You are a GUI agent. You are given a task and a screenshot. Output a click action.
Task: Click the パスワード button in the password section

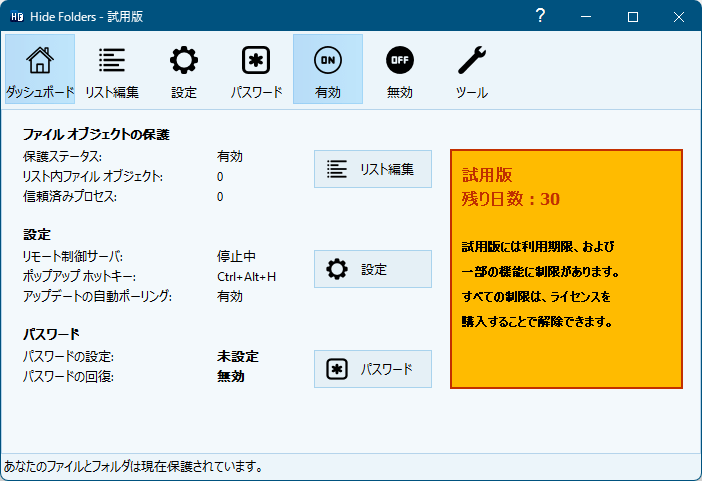pyautogui.click(x=373, y=369)
